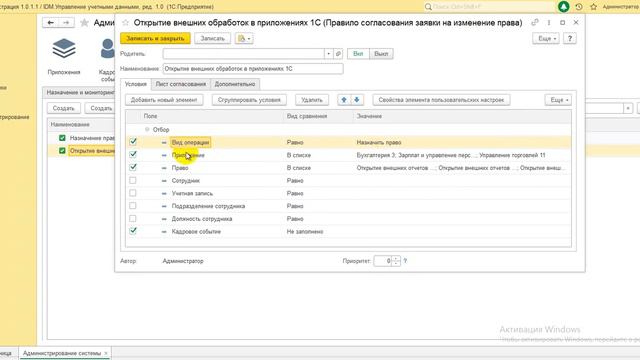Screen dimensions: 640x360
Task: Sort by Значение column header
Action: tap(462, 116)
